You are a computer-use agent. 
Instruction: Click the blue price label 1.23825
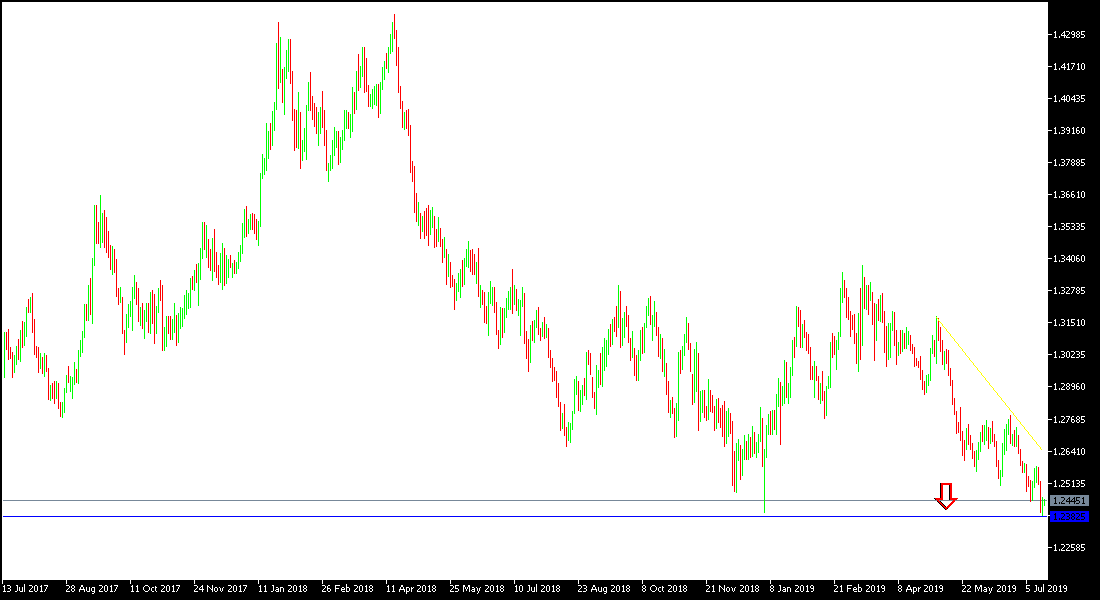(x=1069, y=517)
